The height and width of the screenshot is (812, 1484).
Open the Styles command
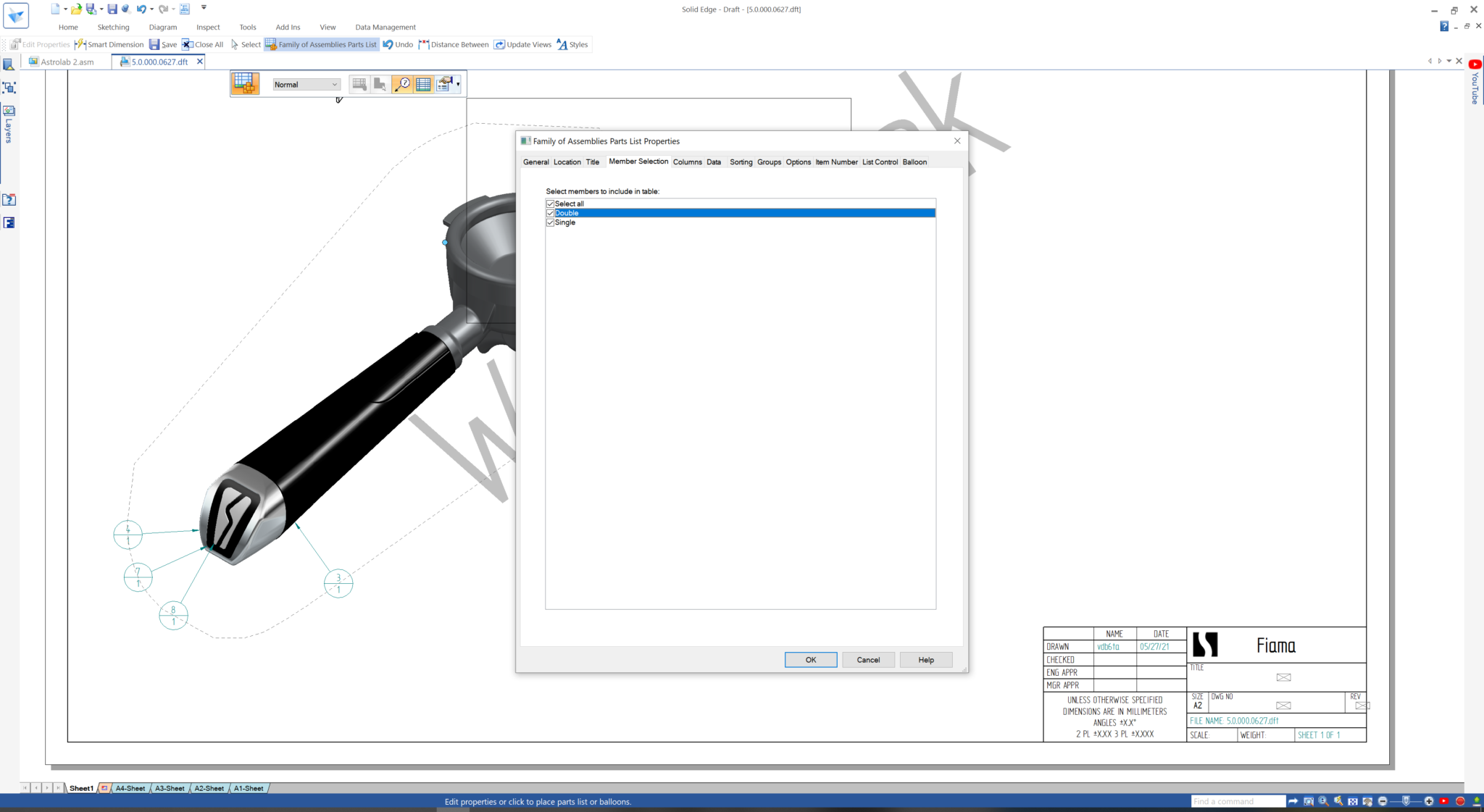pos(572,44)
